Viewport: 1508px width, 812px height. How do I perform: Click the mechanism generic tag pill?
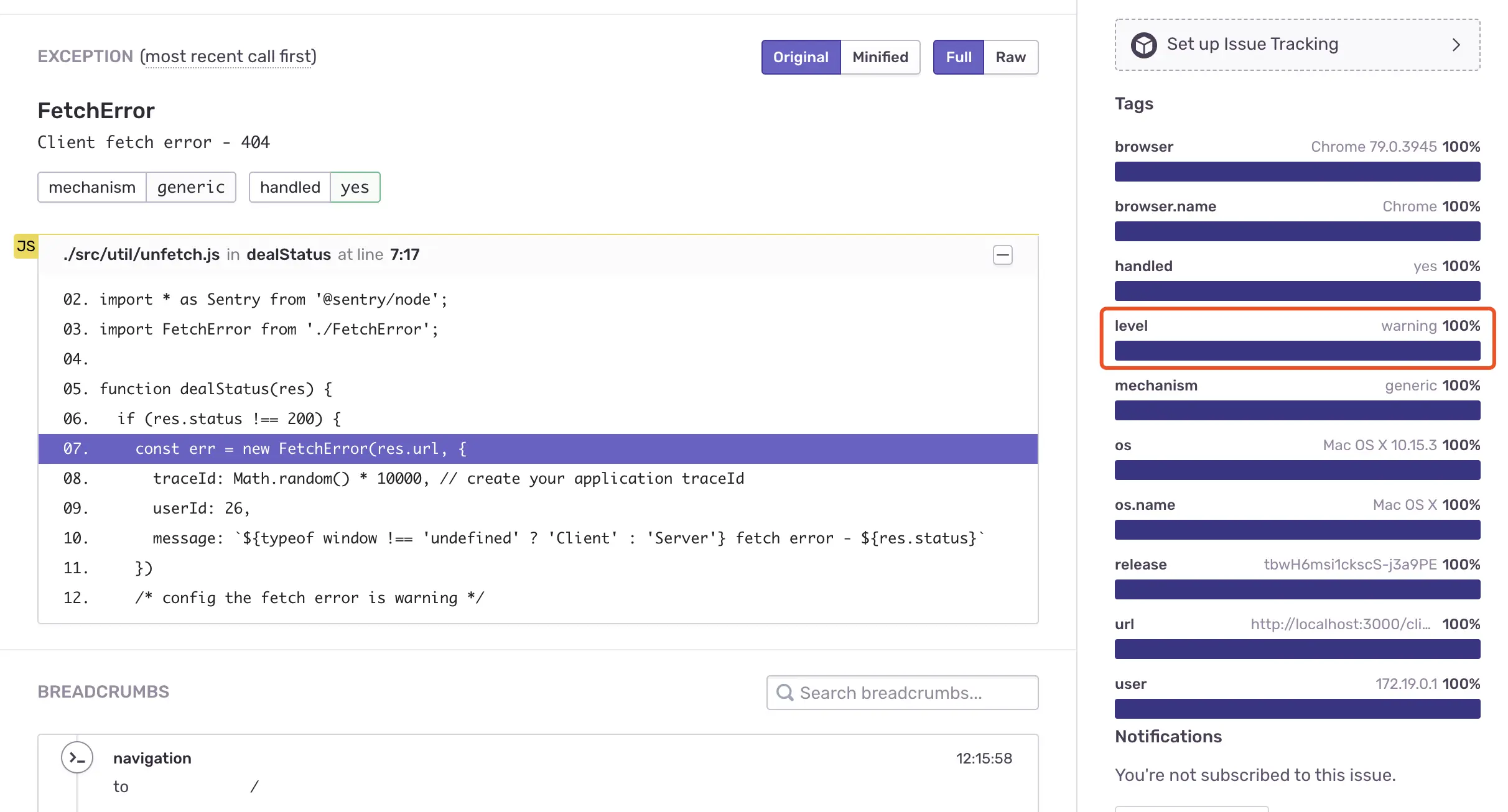click(x=136, y=187)
